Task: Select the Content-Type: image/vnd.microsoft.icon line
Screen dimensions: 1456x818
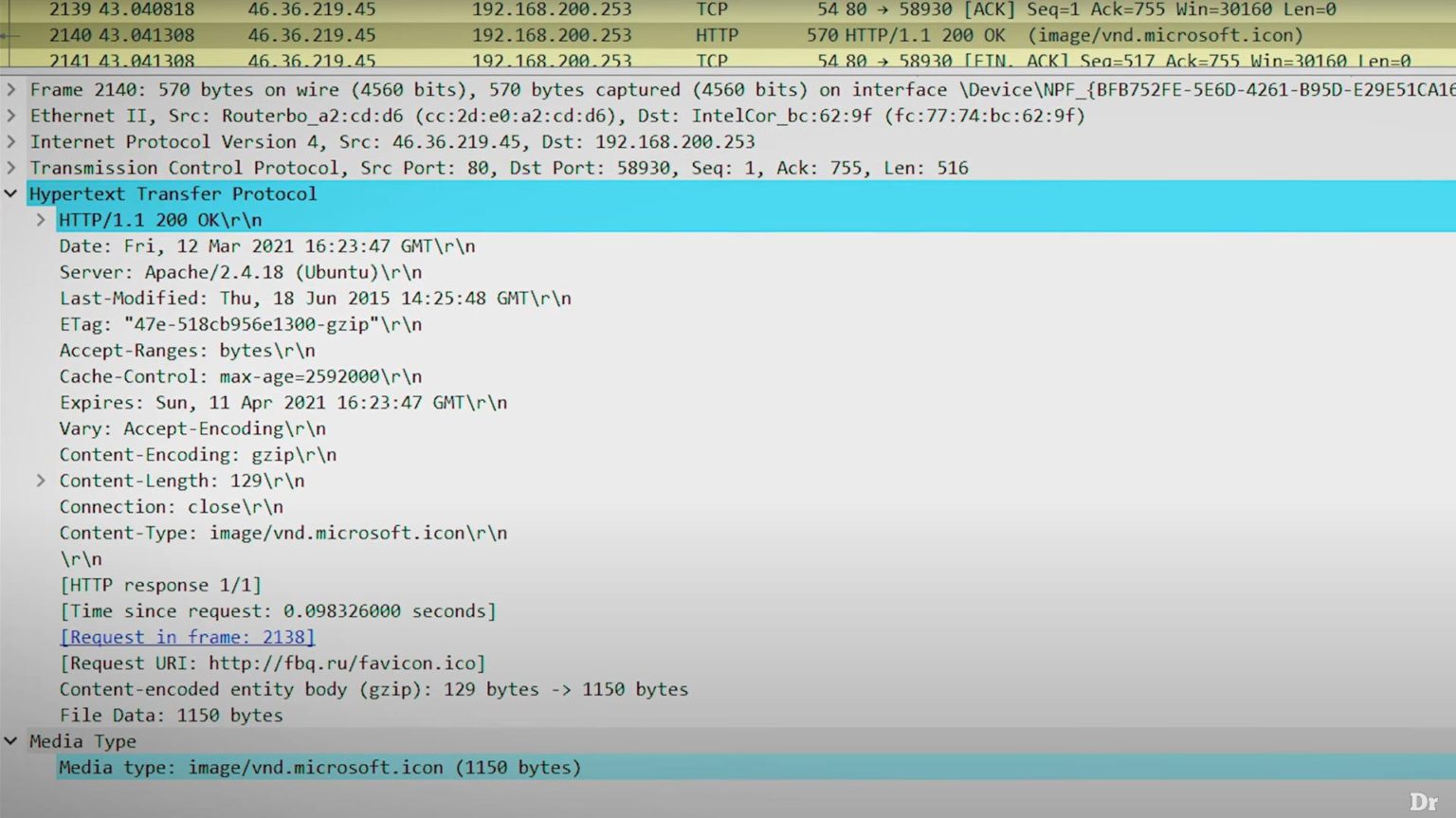Action: pos(283,533)
